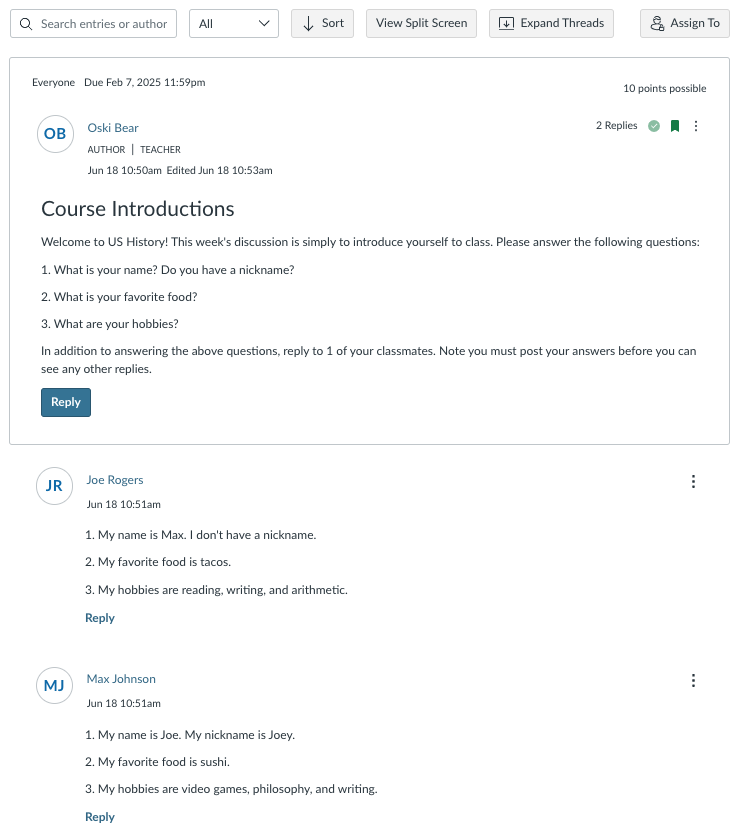Open the kebab menu on Joe Rogers' reply
737x838 pixels.
tap(693, 481)
